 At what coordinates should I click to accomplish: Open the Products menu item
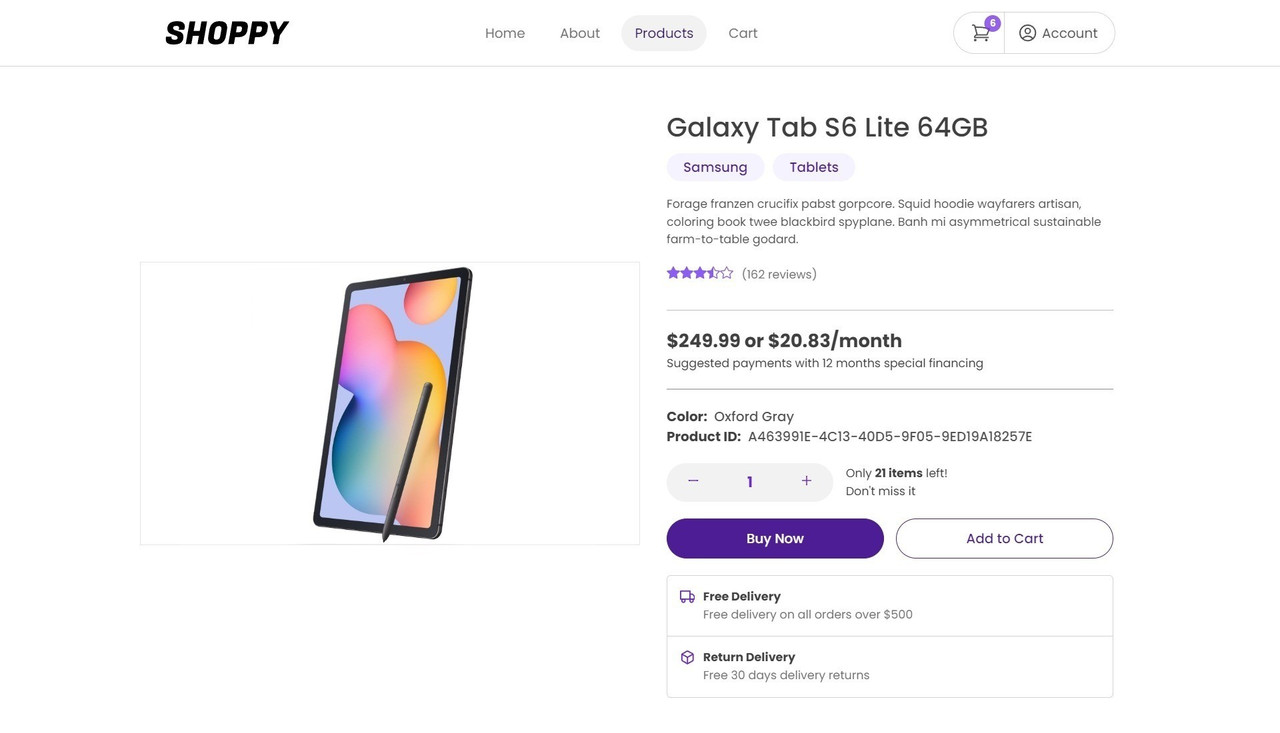coord(663,33)
